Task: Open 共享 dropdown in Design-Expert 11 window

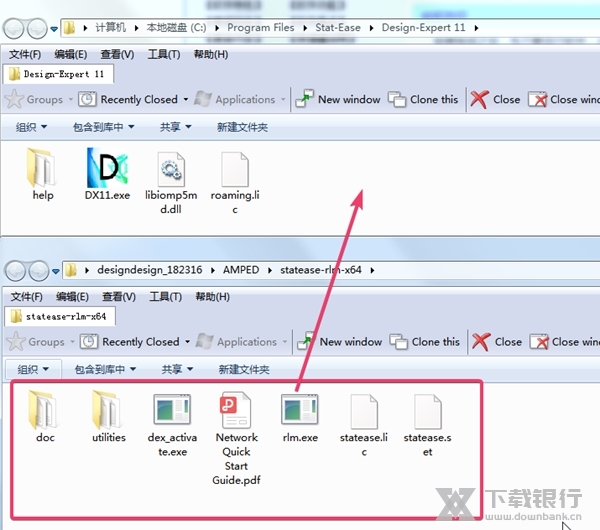Action: [175, 127]
